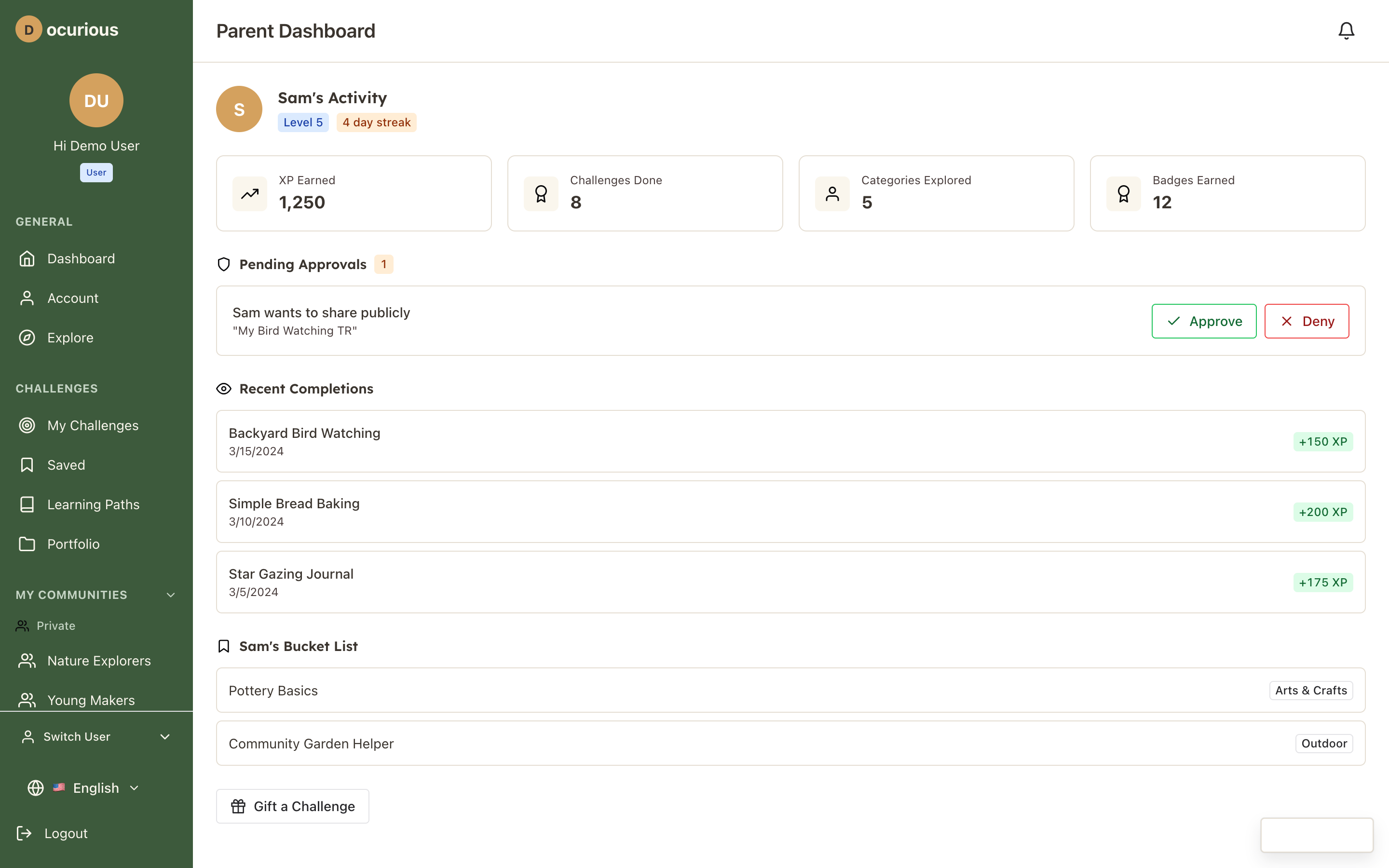Click the Gift a Challenge button
The image size is (1389, 868).
(x=292, y=806)
